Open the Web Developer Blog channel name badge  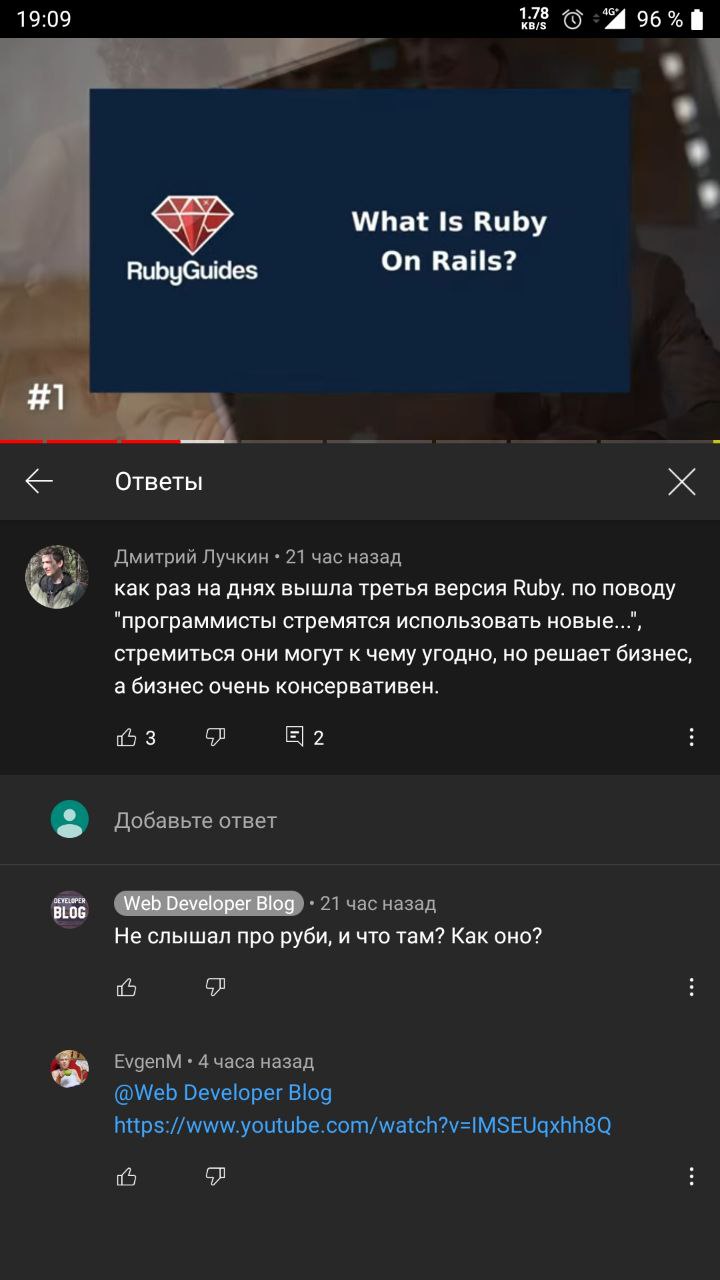click(x=209, y=903)
